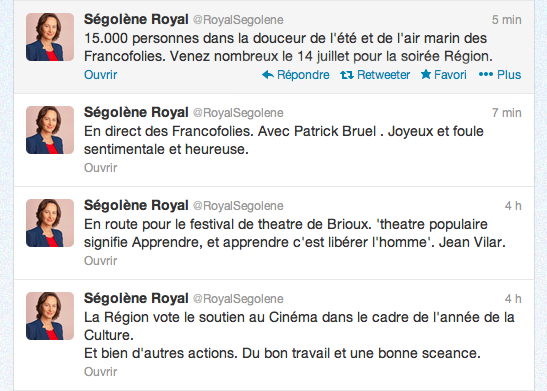Open avatar on the Brioux festival tweet
The width and height of the screenshot is (547, 391).
[50, 223]
